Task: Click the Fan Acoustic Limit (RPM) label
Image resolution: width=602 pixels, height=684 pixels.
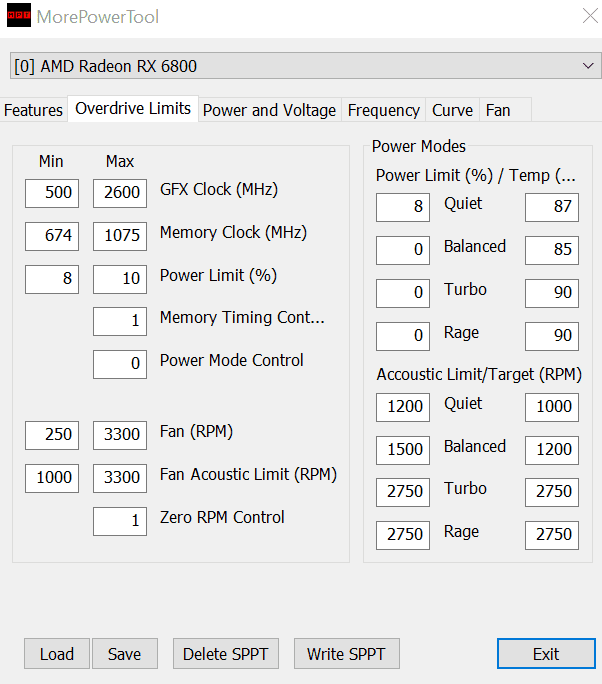Action: pyautogui.click(x=248, y=475)
